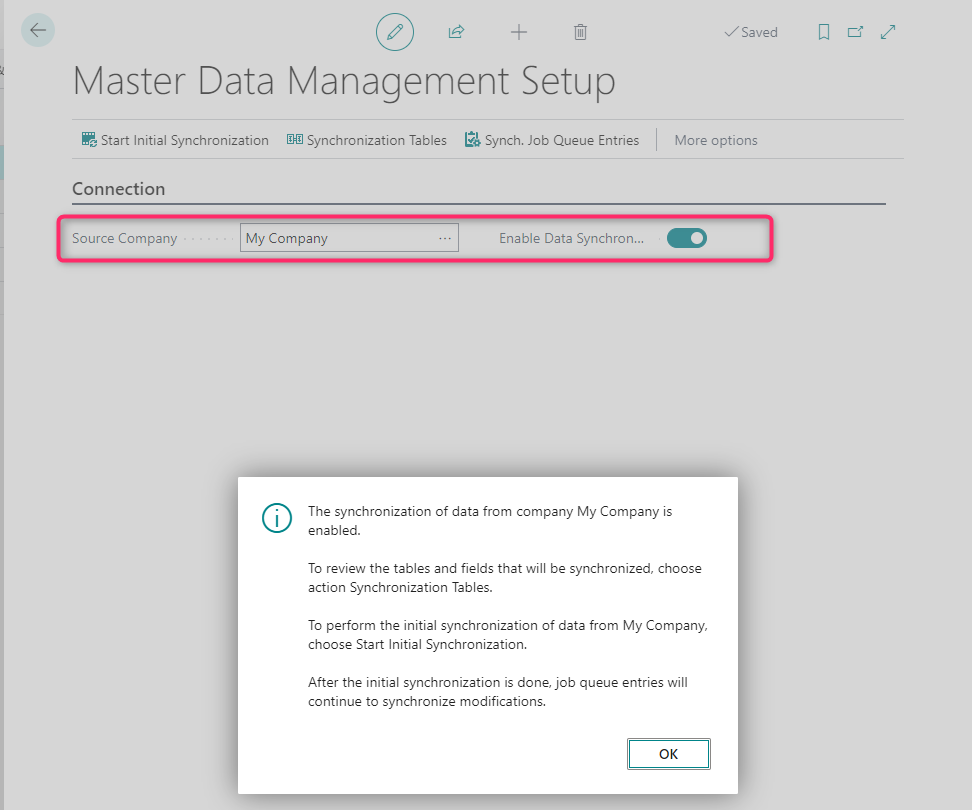The width and height of the screenshot is (972, 810).
Task: Open the Synchronization Tables action
Action: coord(367,140)
